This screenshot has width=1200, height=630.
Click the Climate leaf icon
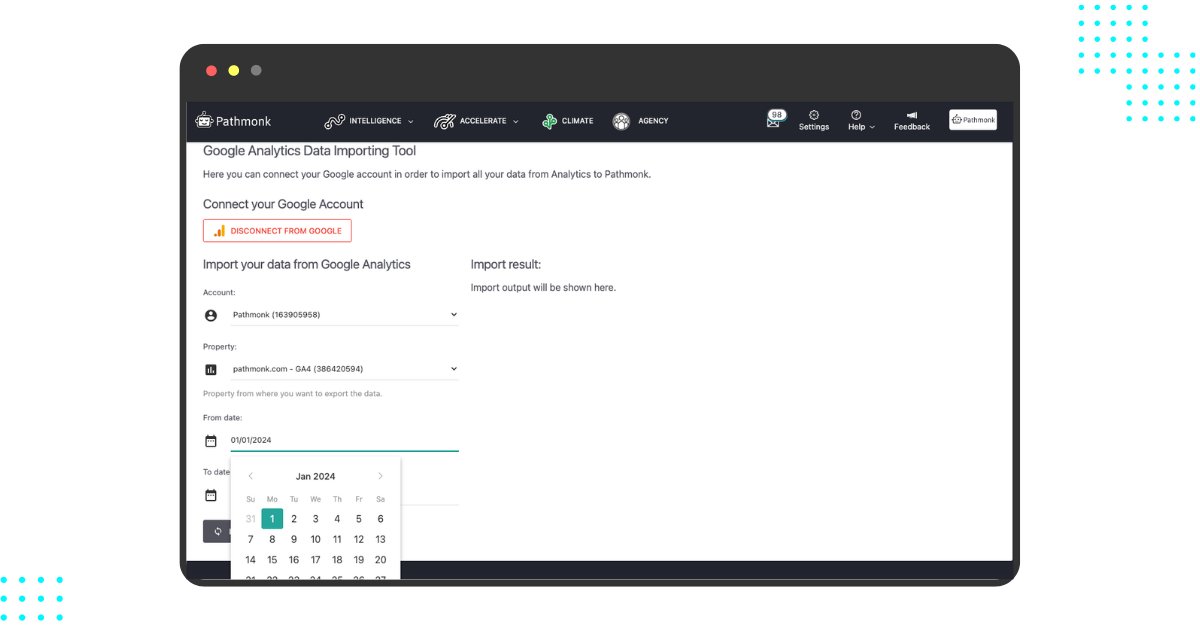point(549,120)
